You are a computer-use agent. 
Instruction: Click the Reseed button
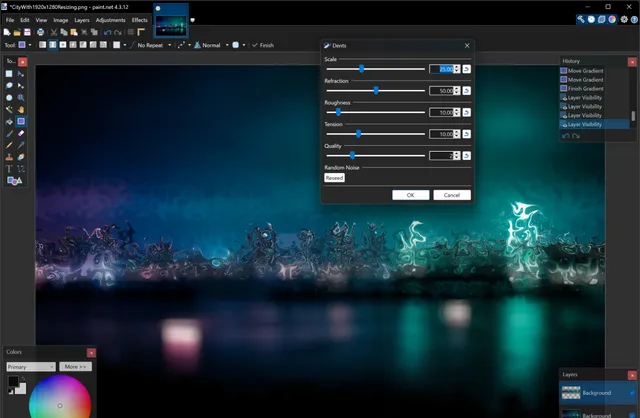[334, 178]
